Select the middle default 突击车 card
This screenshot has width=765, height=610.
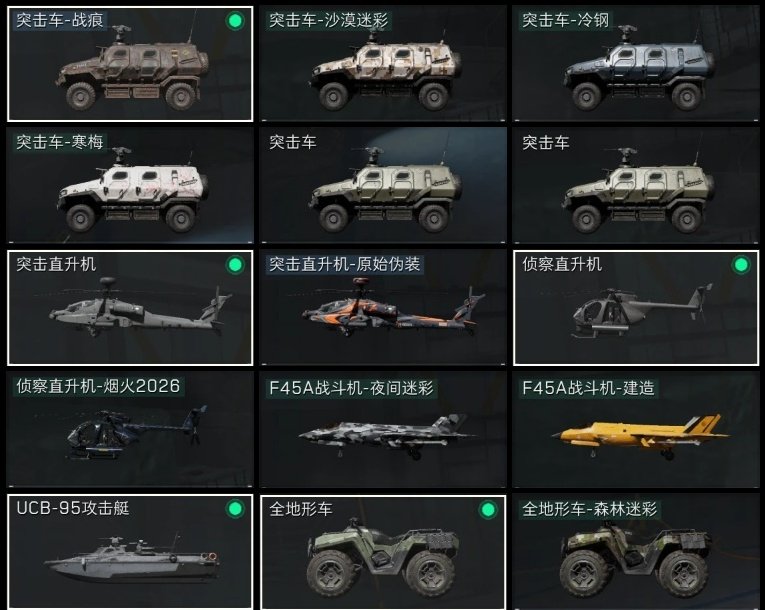click(x=383, y=185)
